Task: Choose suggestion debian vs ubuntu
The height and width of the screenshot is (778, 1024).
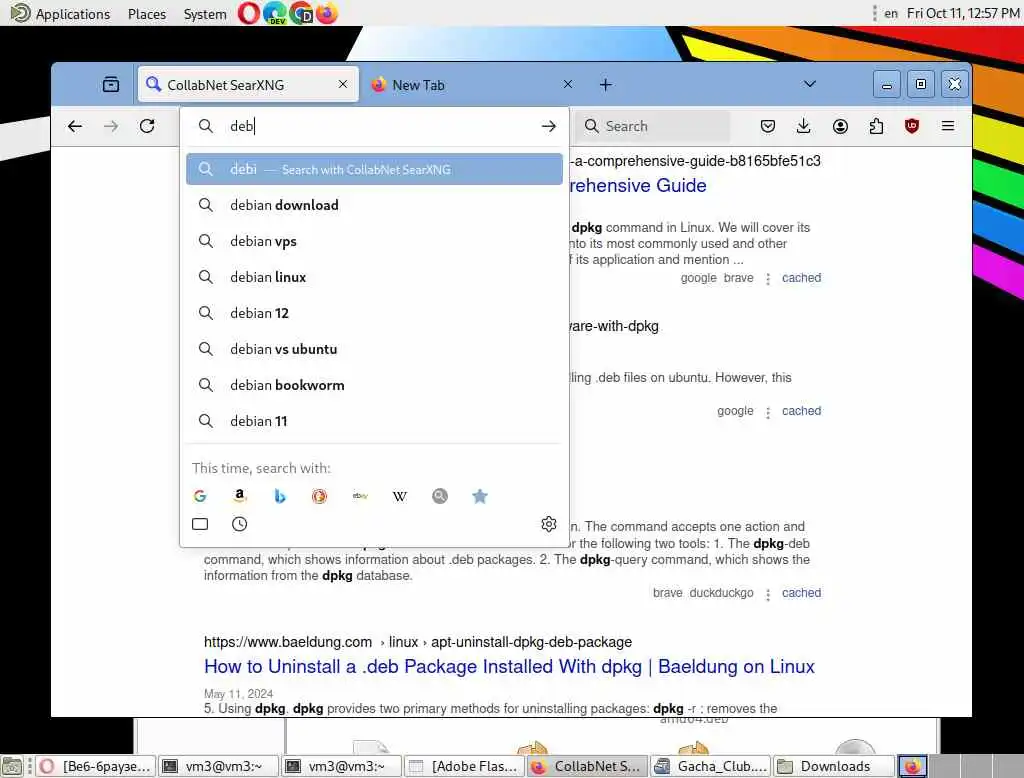Action: click(374, 349)
